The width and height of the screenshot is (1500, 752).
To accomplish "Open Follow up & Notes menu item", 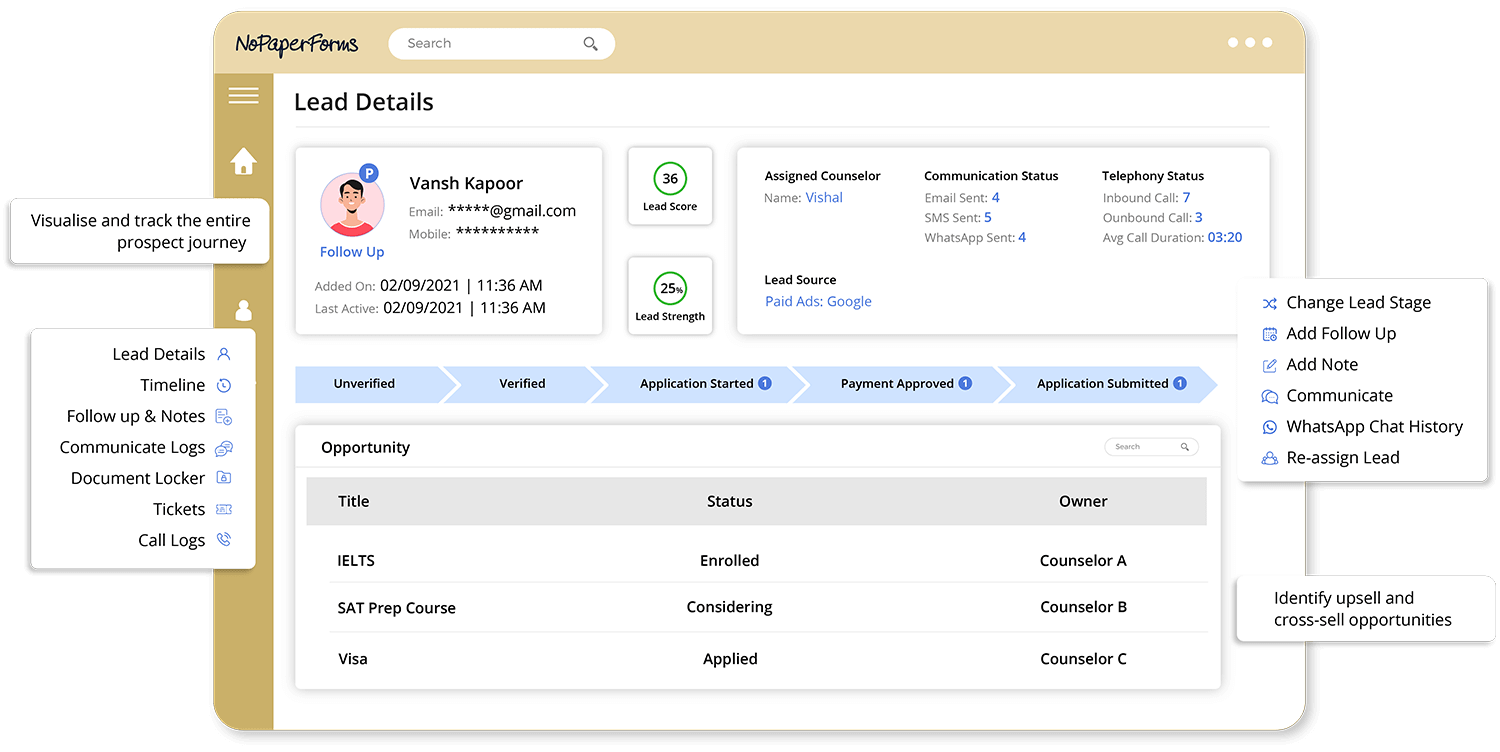I will 136,416.
